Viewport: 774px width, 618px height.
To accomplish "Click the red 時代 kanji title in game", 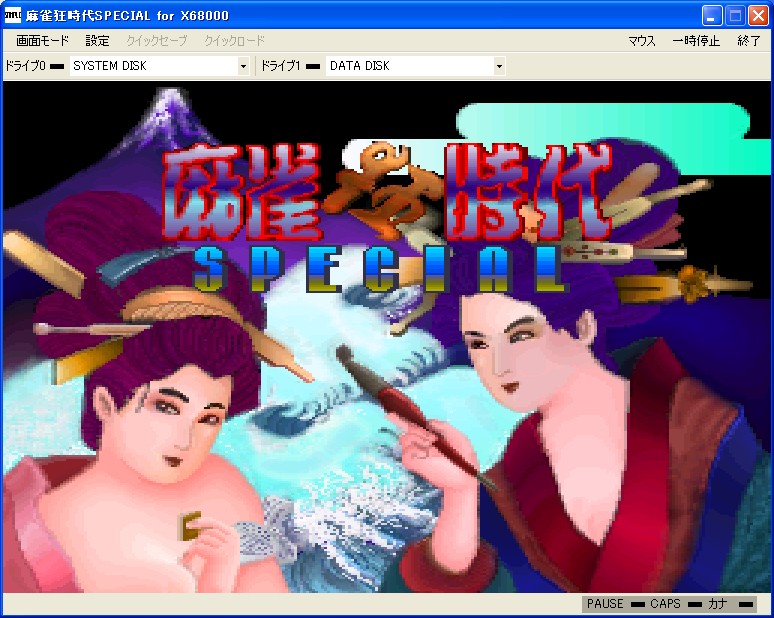I will [528, 193].
